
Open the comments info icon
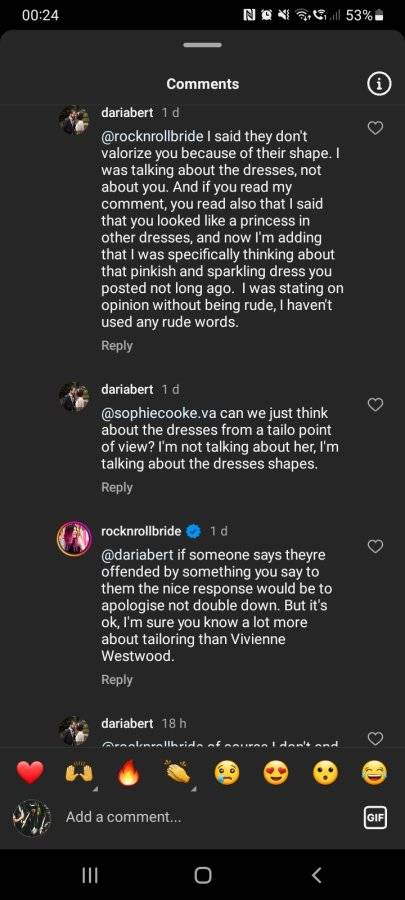pos(379,84)
